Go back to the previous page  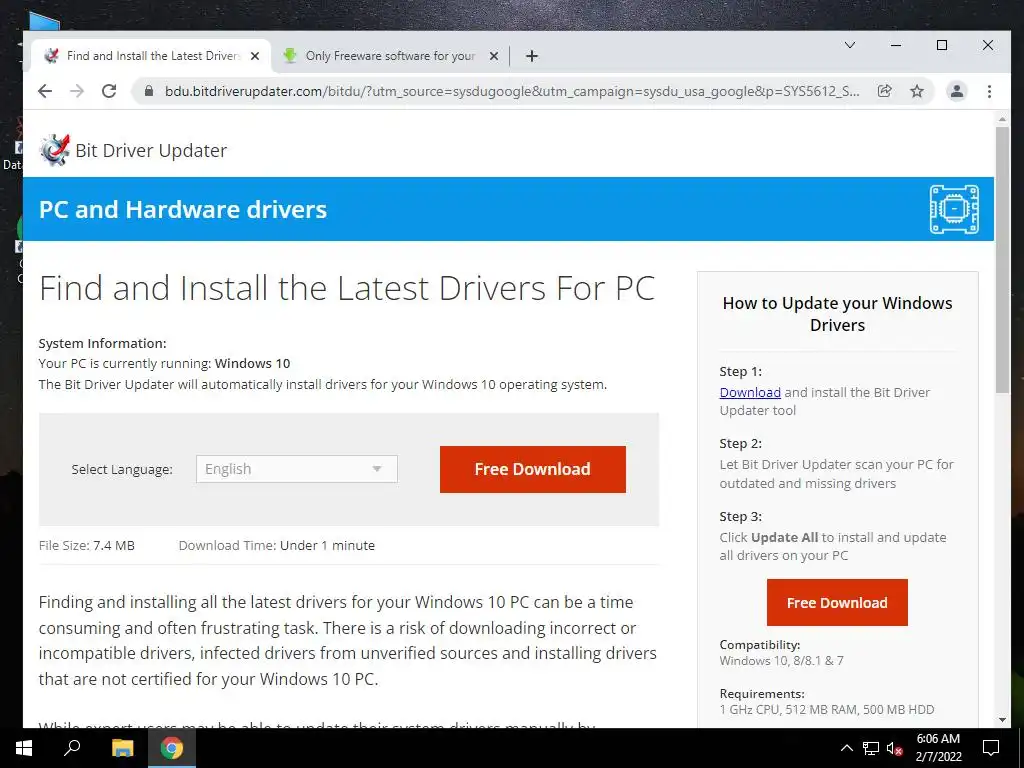pos(44,91)
